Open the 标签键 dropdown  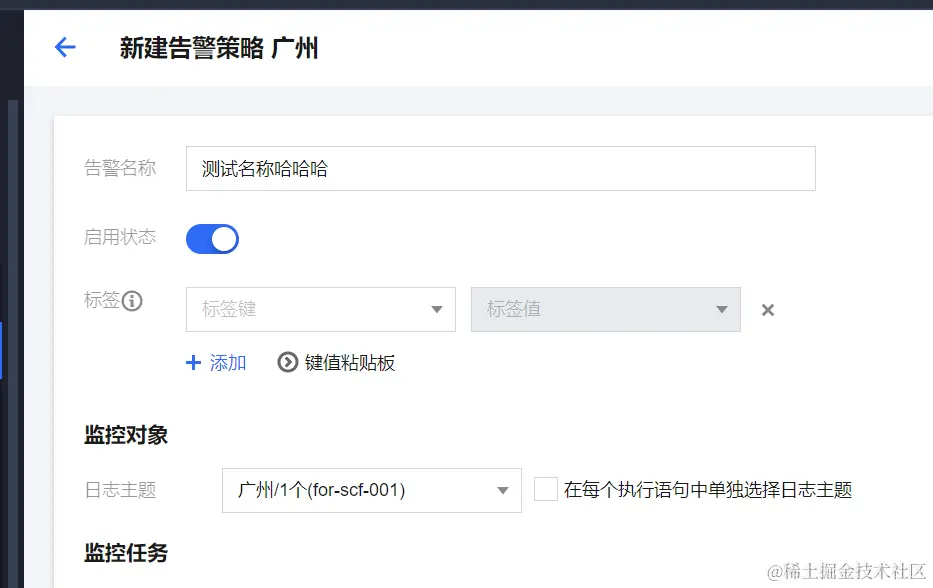click(x=320, y=310)
